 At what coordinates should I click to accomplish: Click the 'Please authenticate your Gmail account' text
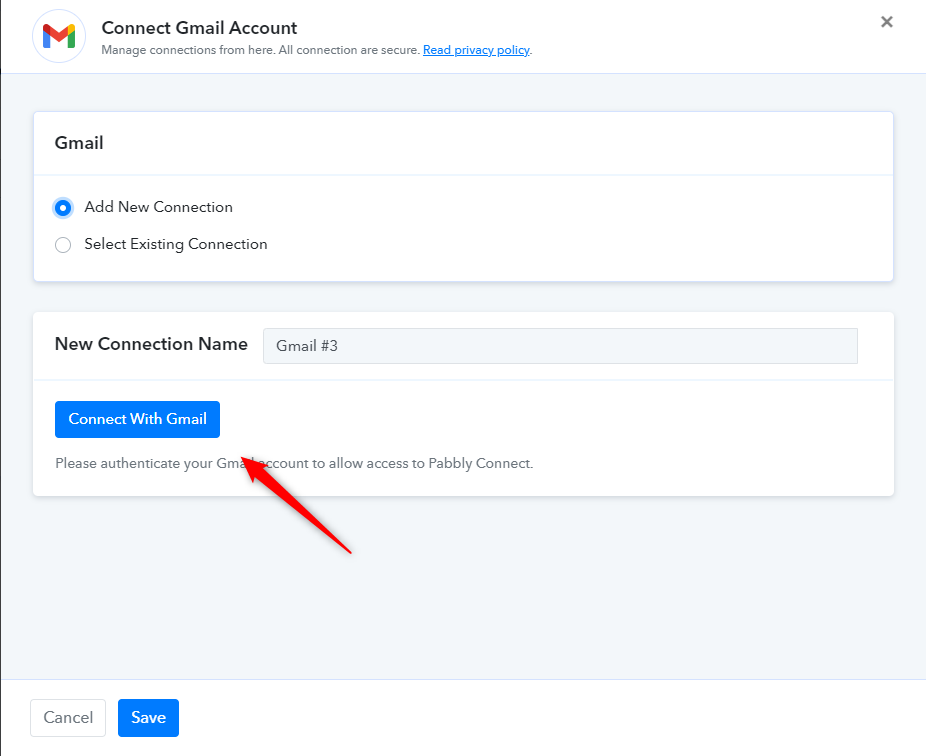pos(294,463)
